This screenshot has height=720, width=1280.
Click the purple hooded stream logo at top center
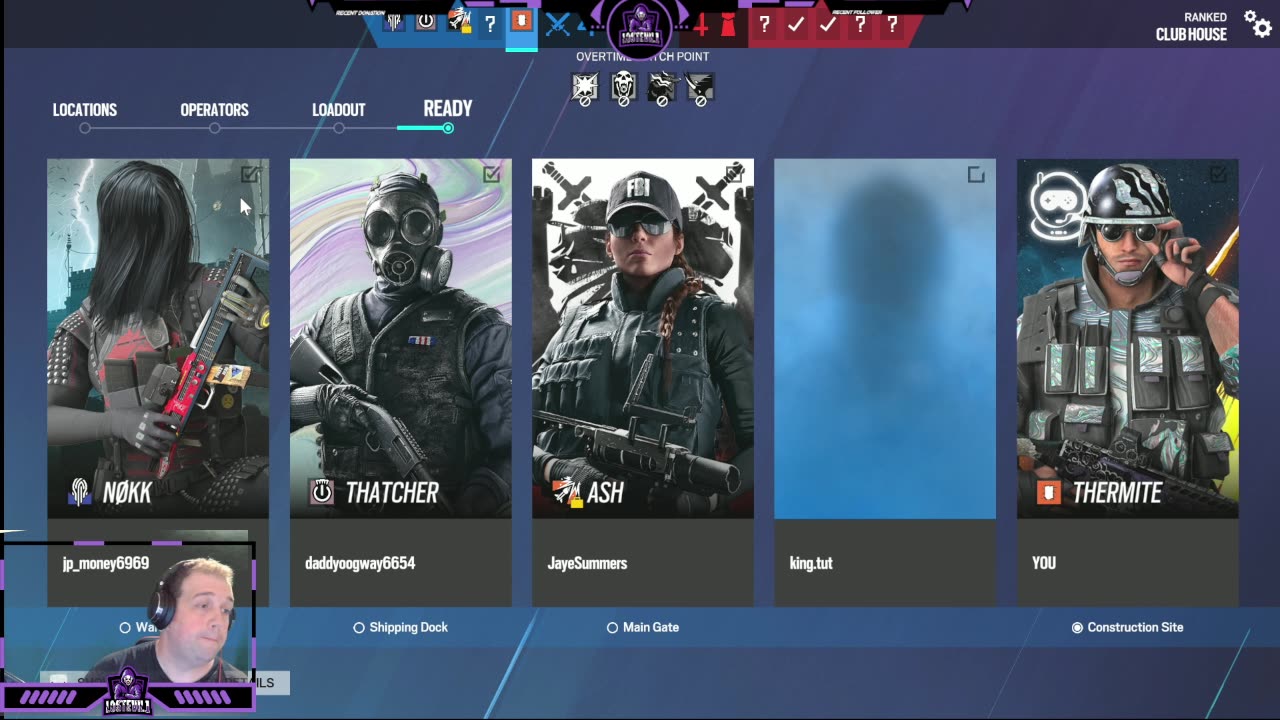coord(640,26)
